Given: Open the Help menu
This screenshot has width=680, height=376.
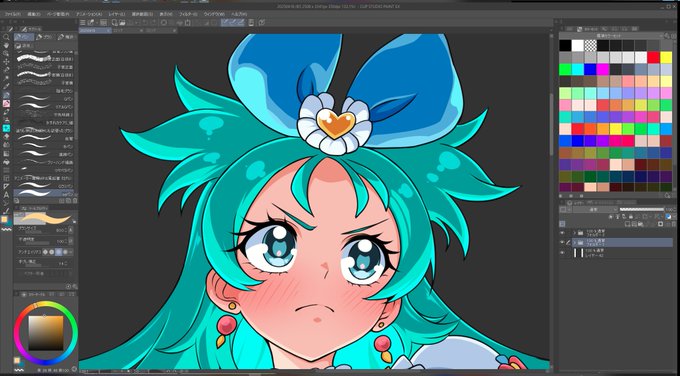Looking at the screenshot, I should coord(239,14).
